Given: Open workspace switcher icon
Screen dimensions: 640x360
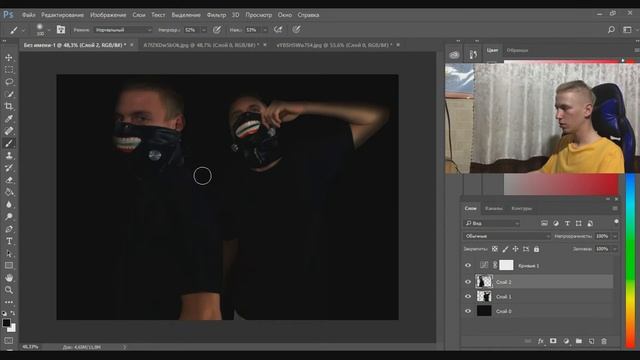Looking at the screenshot, I should (627, 29).
